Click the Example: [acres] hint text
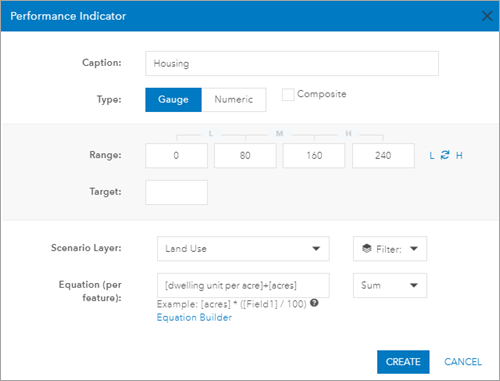500x381 pixels. (x=232, y=304)
